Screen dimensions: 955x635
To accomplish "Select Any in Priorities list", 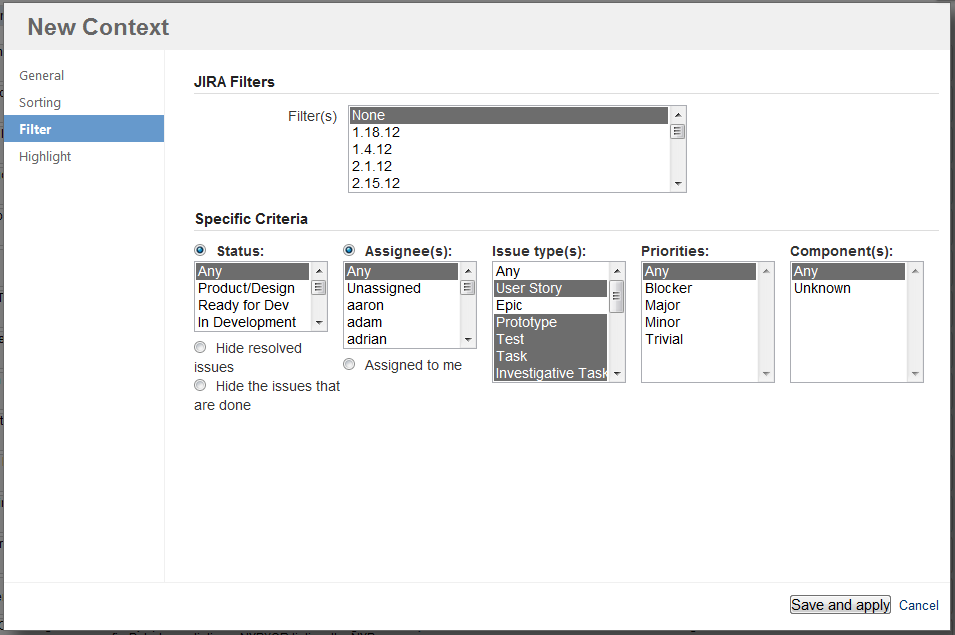I will coord(699,272).
